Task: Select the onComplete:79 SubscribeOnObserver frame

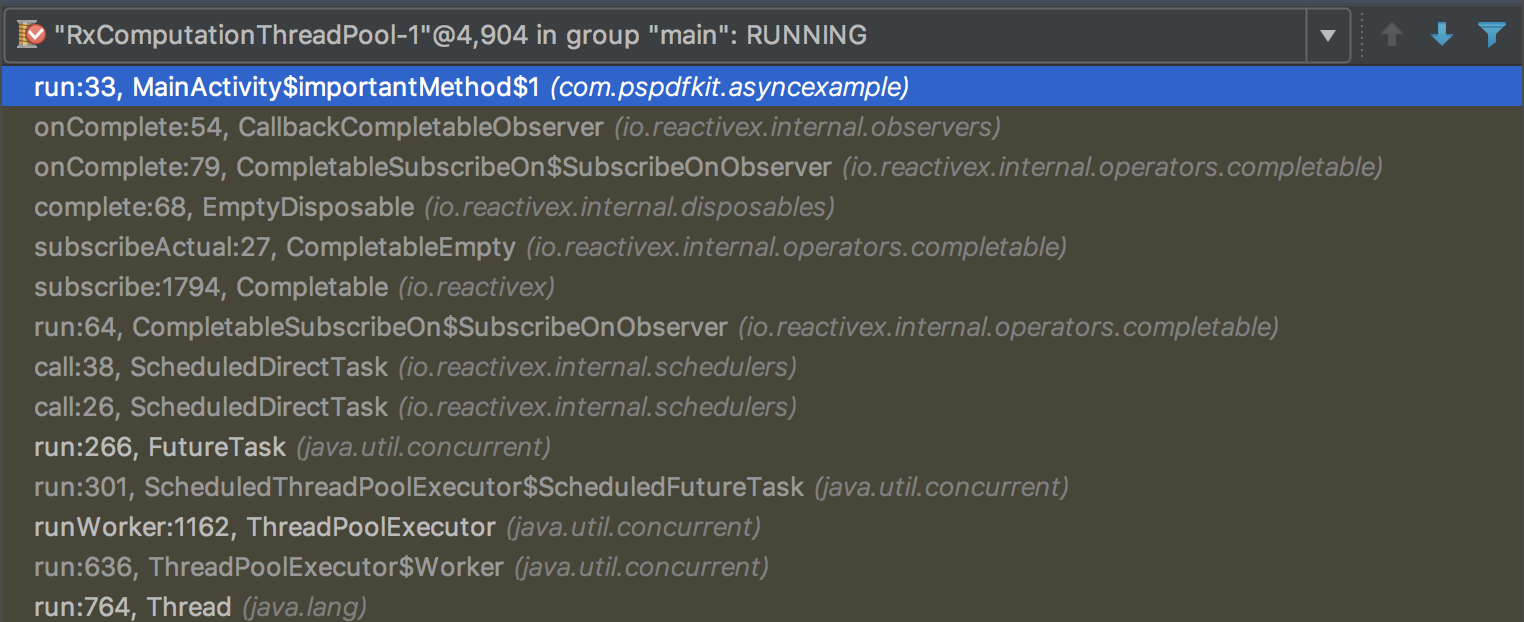Action: point(400,167)
